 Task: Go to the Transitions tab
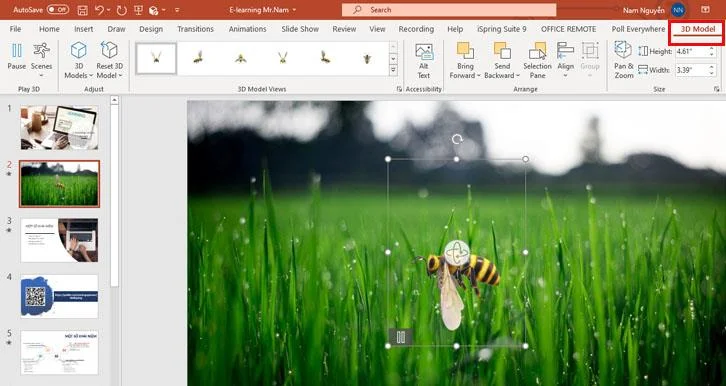(x=195, y=29)
